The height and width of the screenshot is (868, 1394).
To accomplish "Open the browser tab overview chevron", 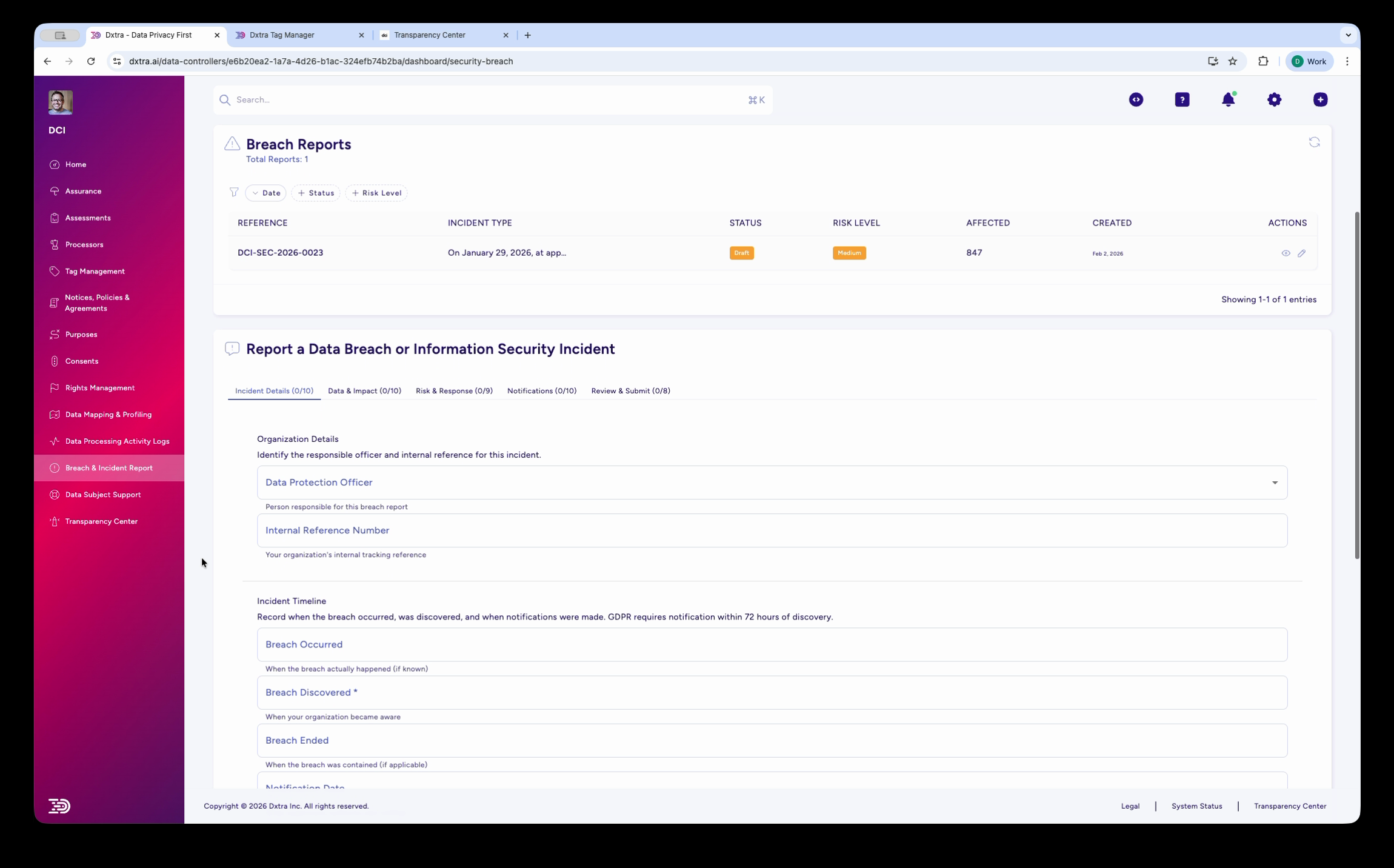I will point(1349,35).
